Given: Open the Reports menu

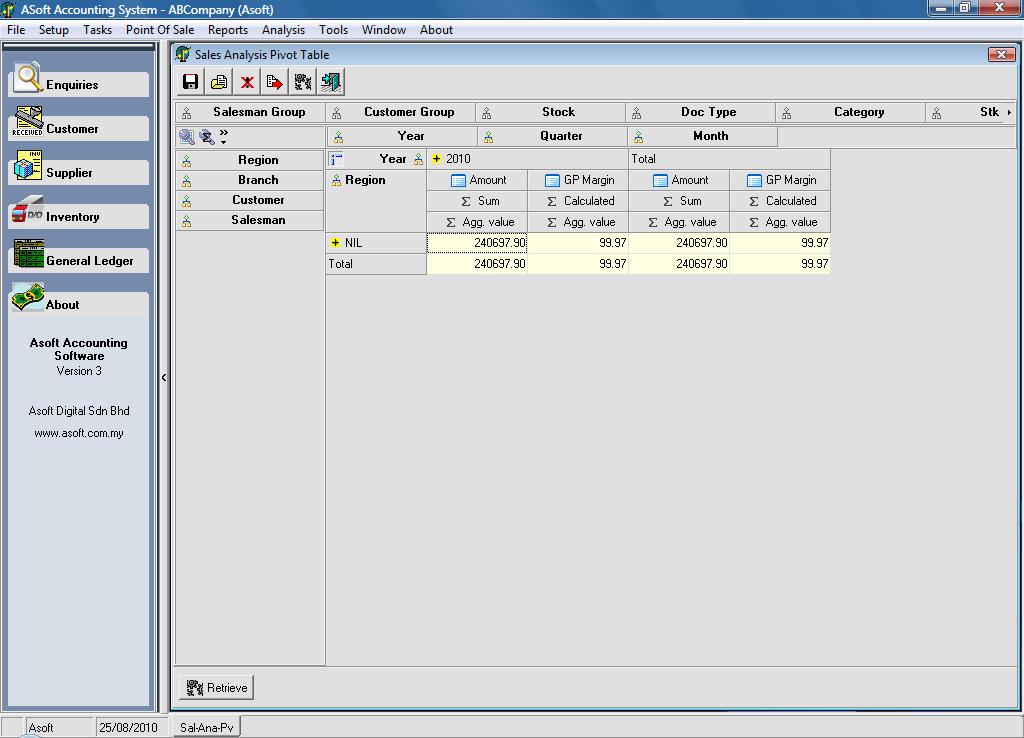Looking at the screenshot, I should click(228, 30).
